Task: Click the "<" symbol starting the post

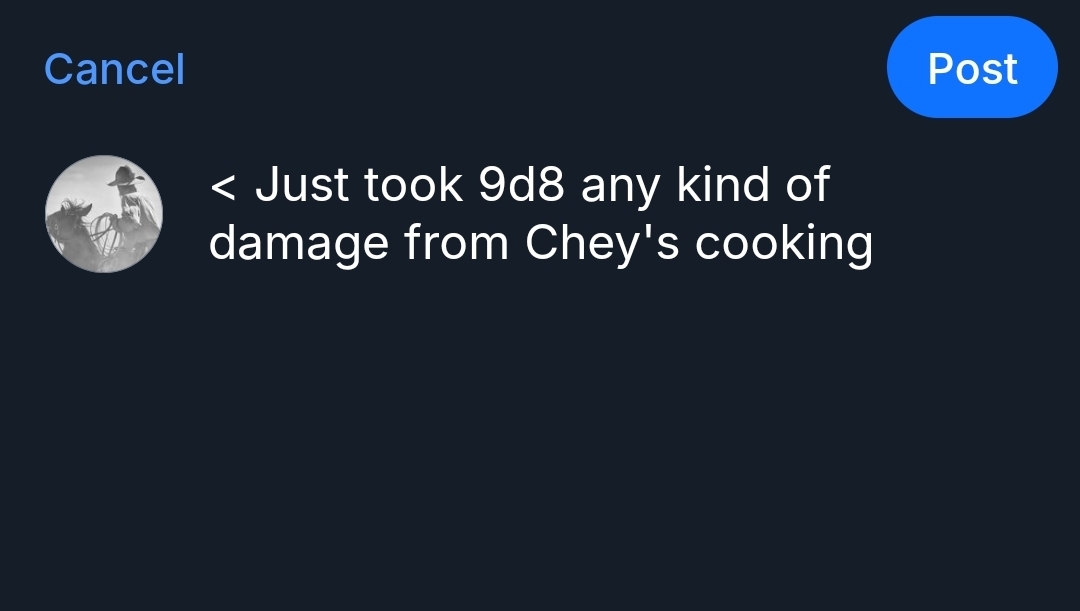Action: tap(224, 187)
